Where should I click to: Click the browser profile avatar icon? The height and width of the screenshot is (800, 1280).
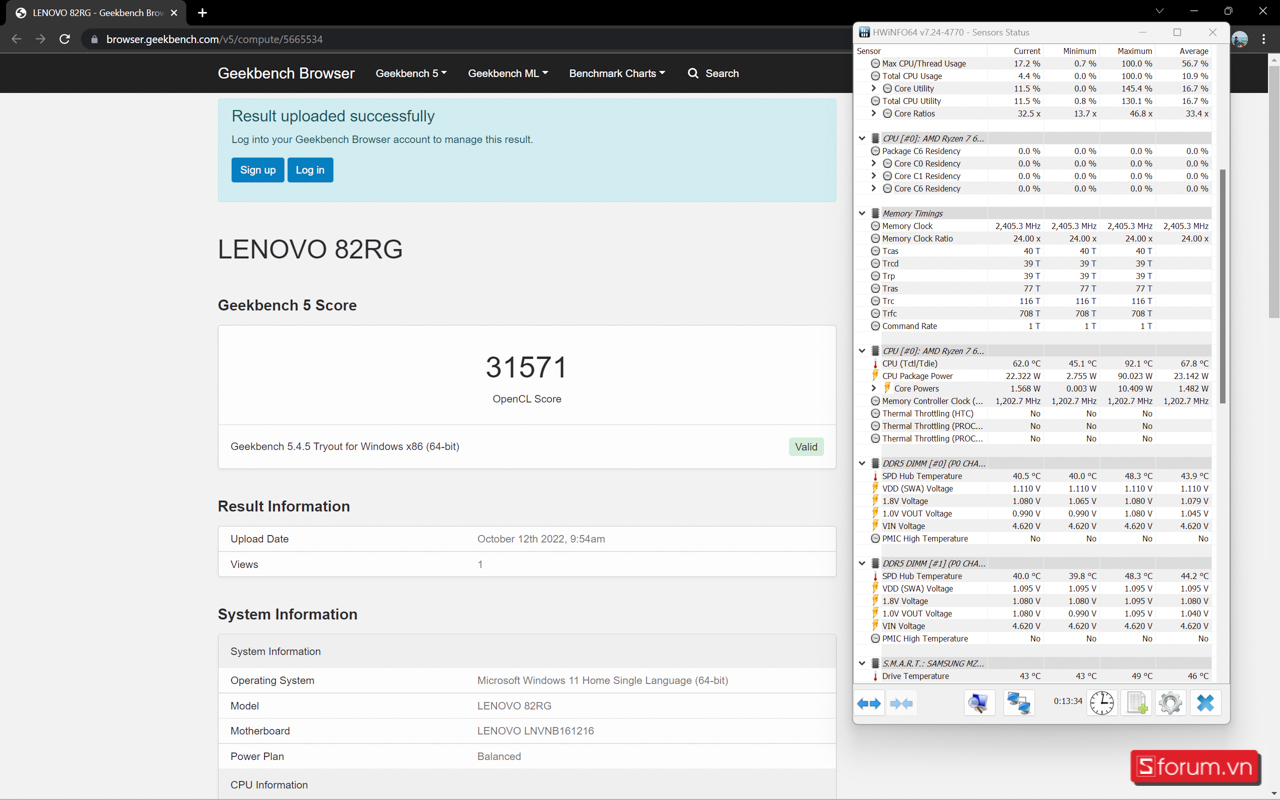tap(1240, 39)
